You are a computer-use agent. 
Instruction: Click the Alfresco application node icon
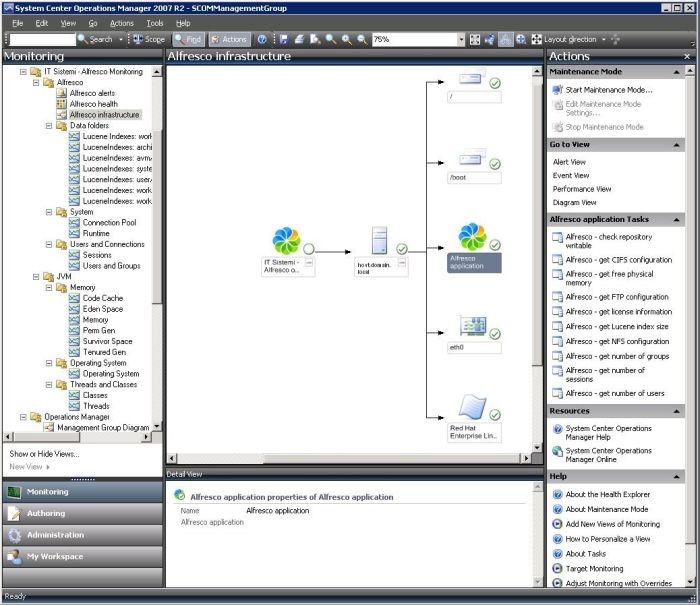pyautogui.click(x=471, y=238)
